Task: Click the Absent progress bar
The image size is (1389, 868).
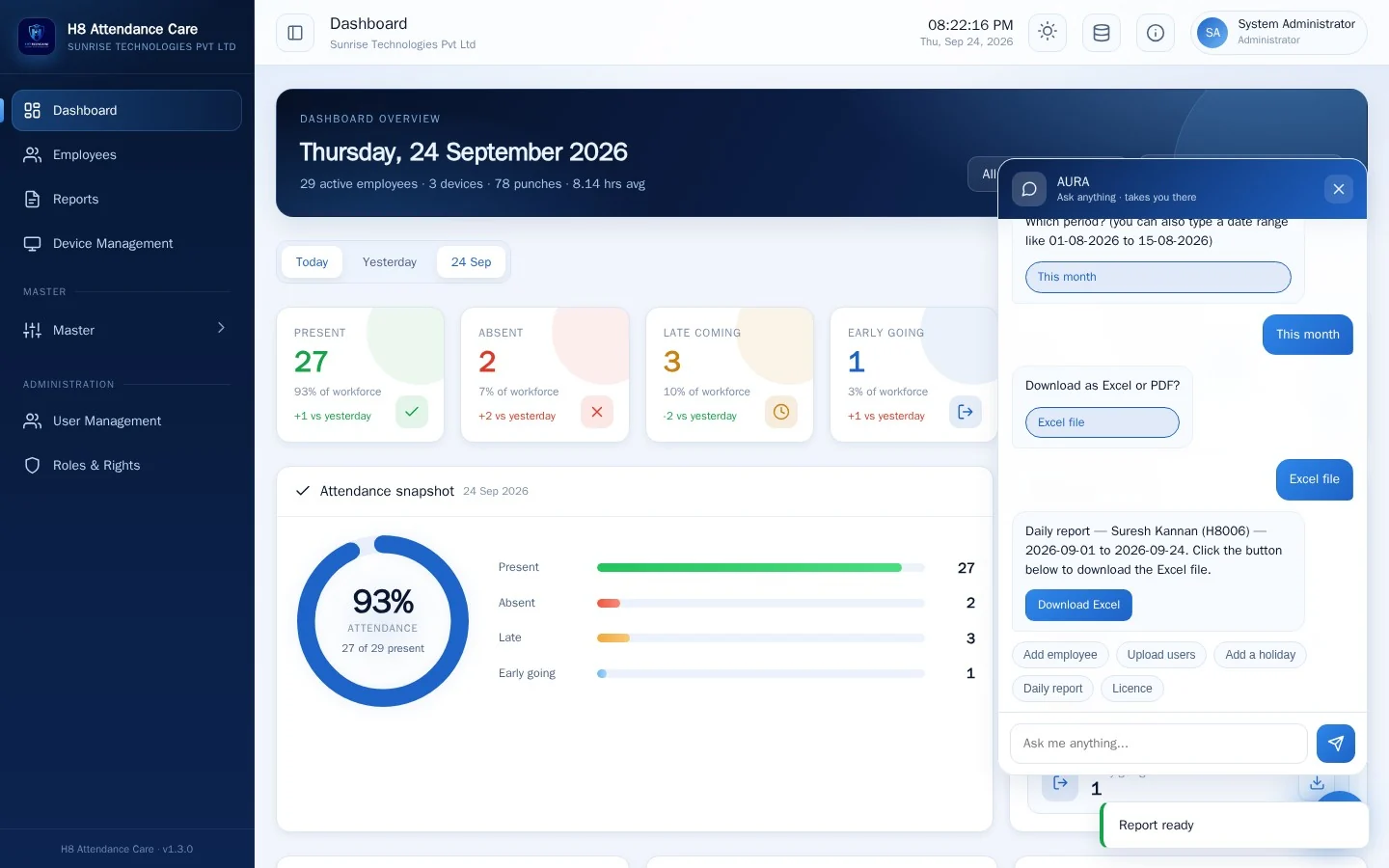Action: pos(761,604)
